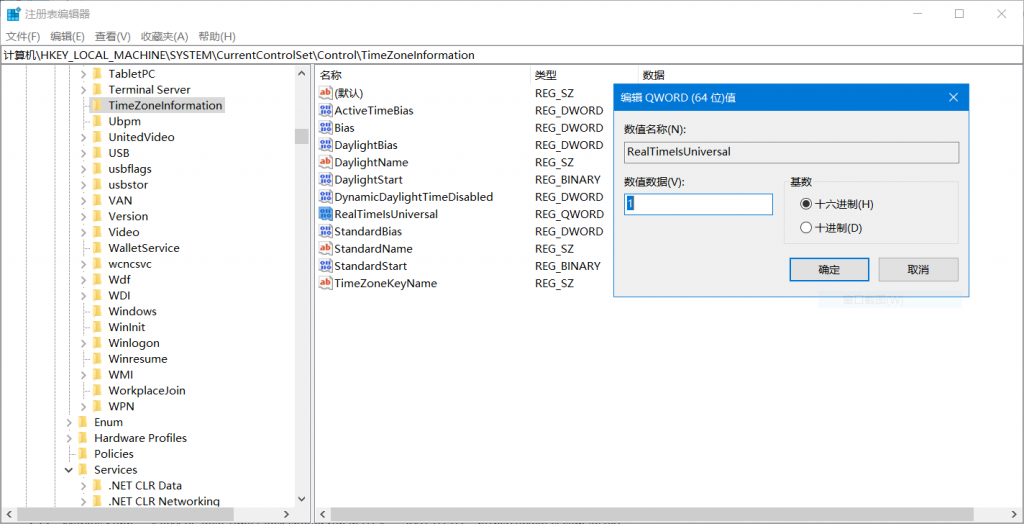Click the 数值数据(V) input field
This screenshot has width=1024, height=524.
698,205
